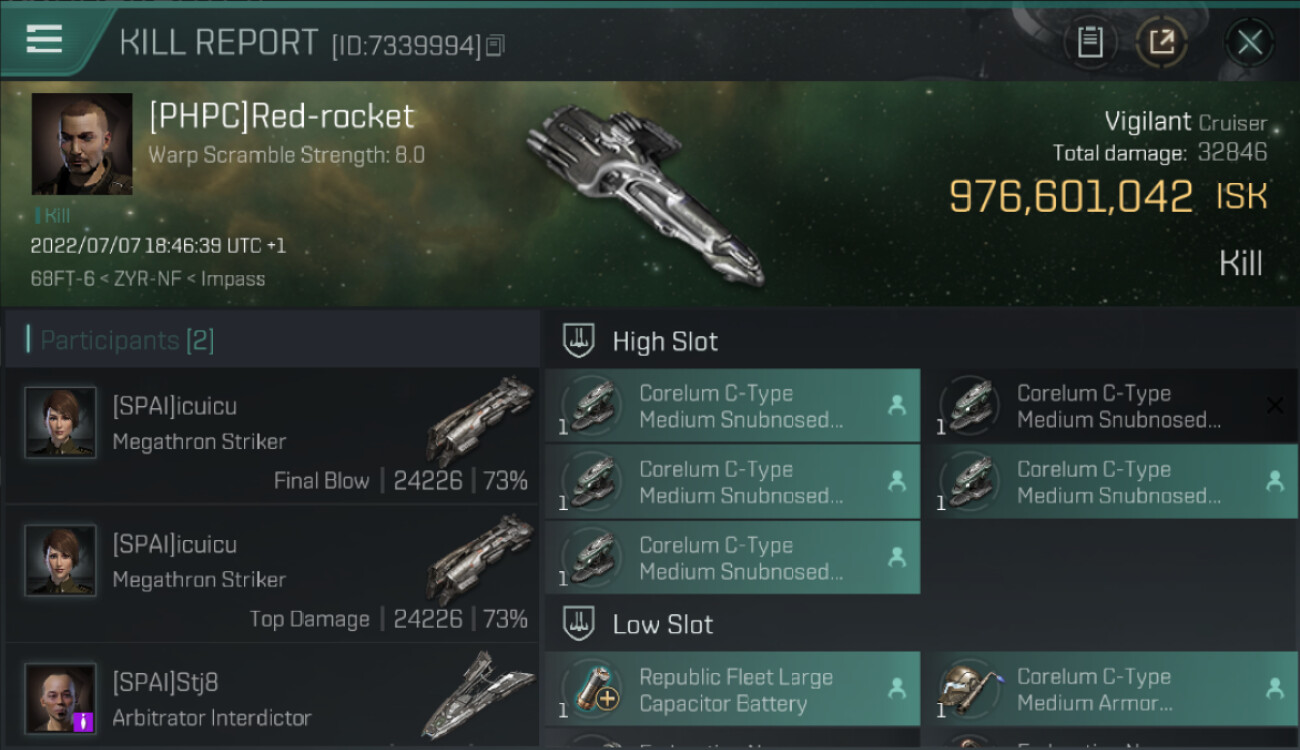Close the kill report window
The width and height of the screenshot is (1300, 750).
click(1249, 42)
